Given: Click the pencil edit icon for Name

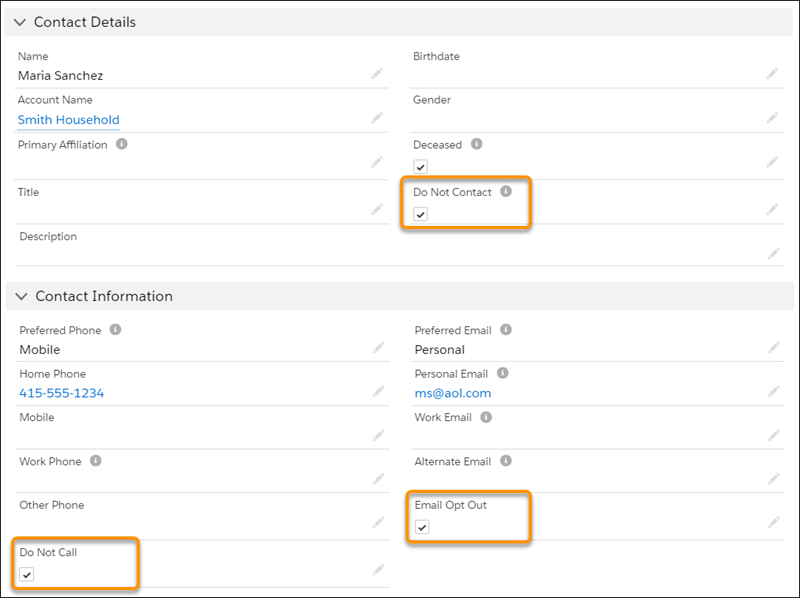Looking at the screenshot, I should coord(377,74).
